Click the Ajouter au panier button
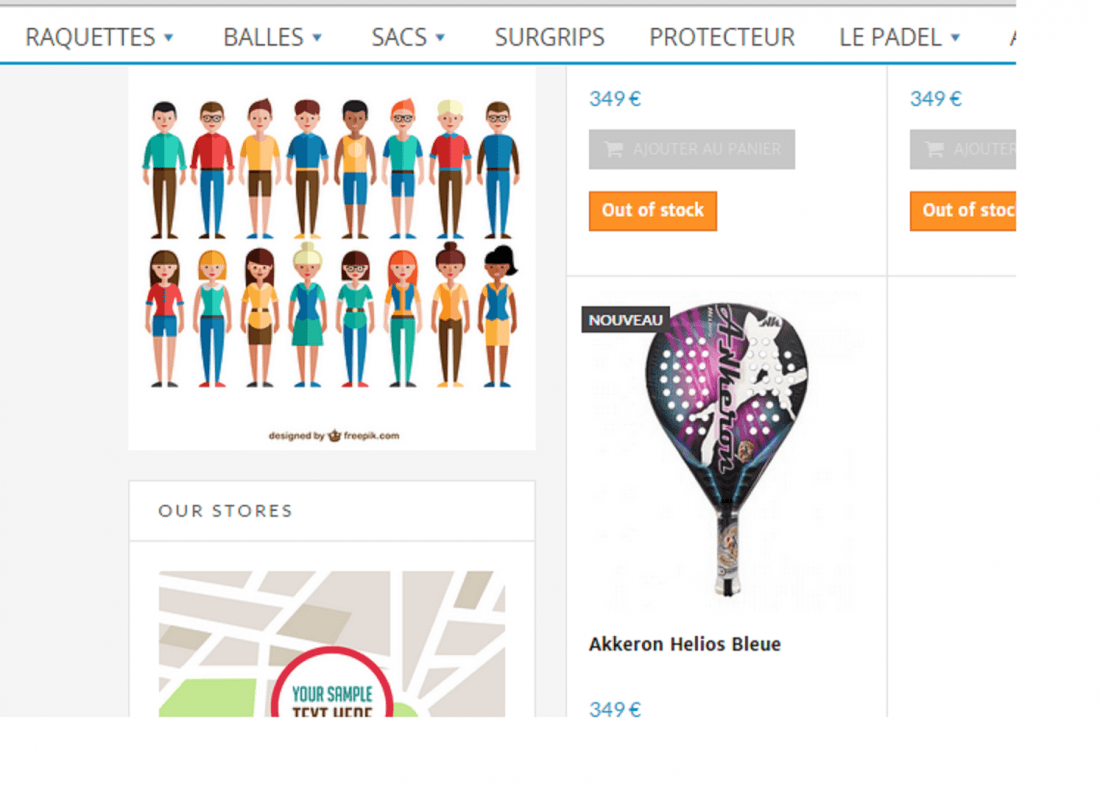The width and height of the screenshot is (1100, 792). point(692,149)
